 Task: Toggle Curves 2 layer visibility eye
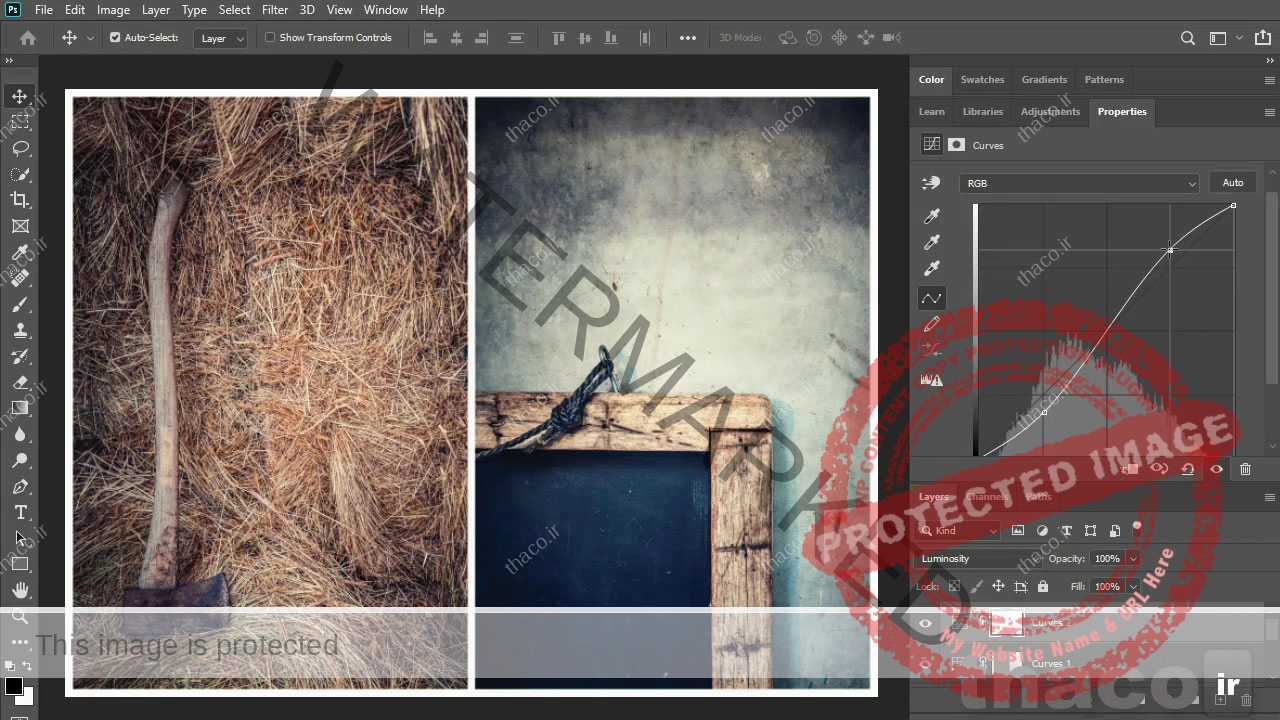pyautogui.click(x=925, y=624)
